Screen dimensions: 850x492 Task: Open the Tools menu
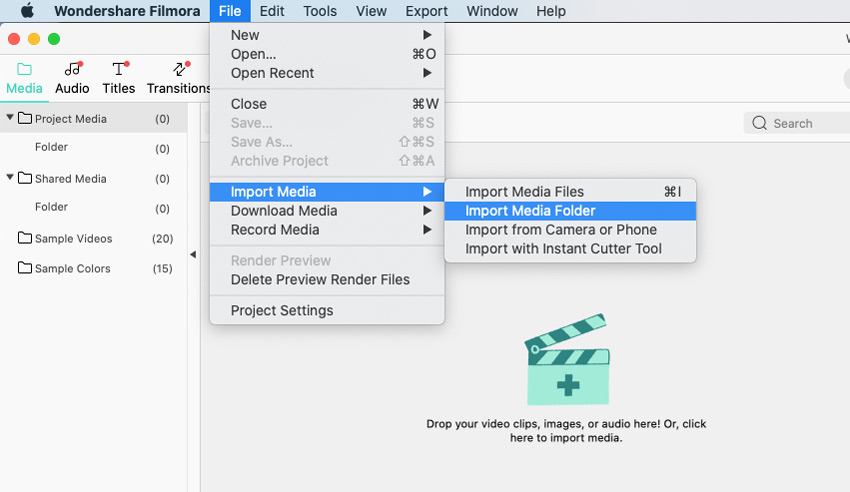coord(320,11)
